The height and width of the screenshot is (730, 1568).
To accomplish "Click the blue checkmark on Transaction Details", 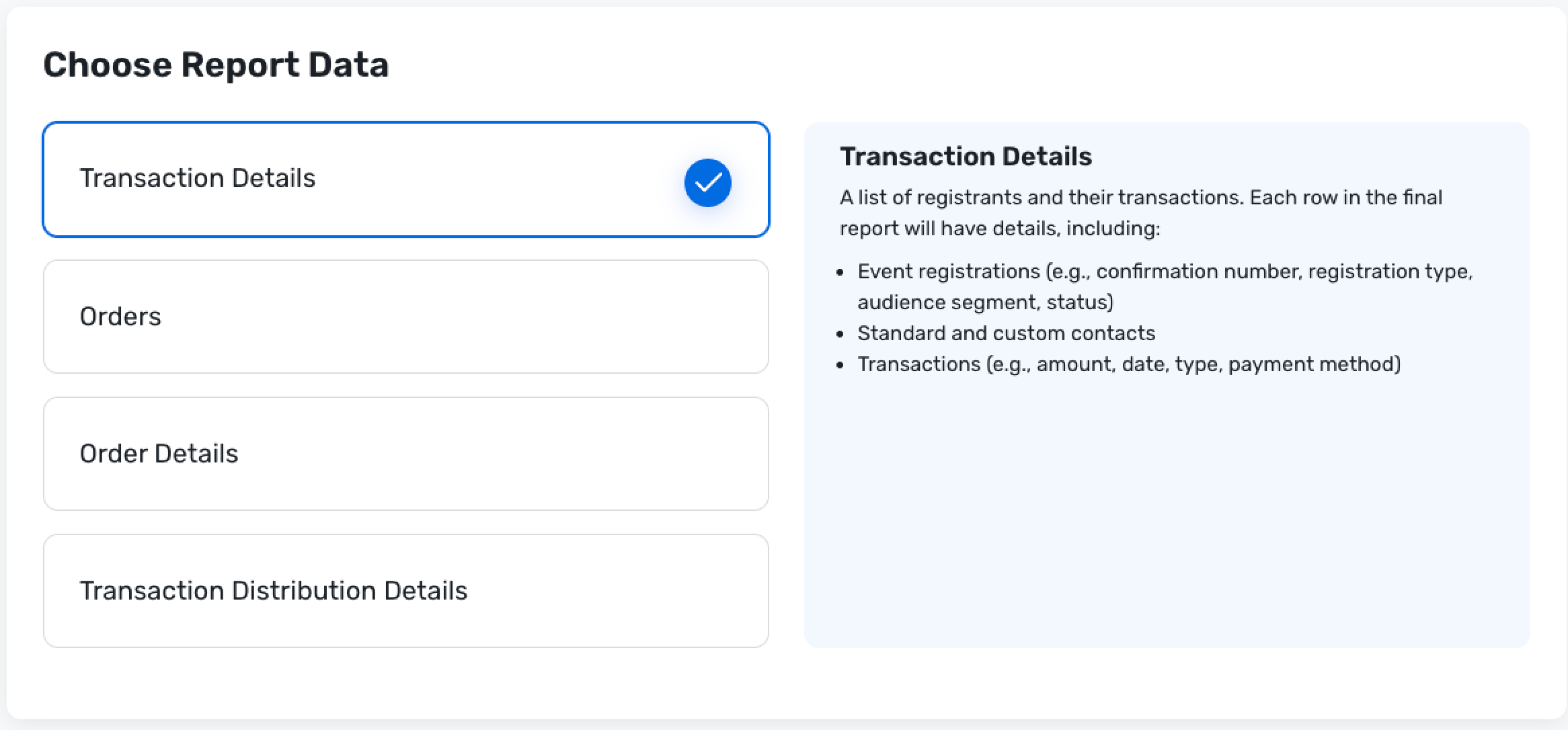I will coord(707,182).
